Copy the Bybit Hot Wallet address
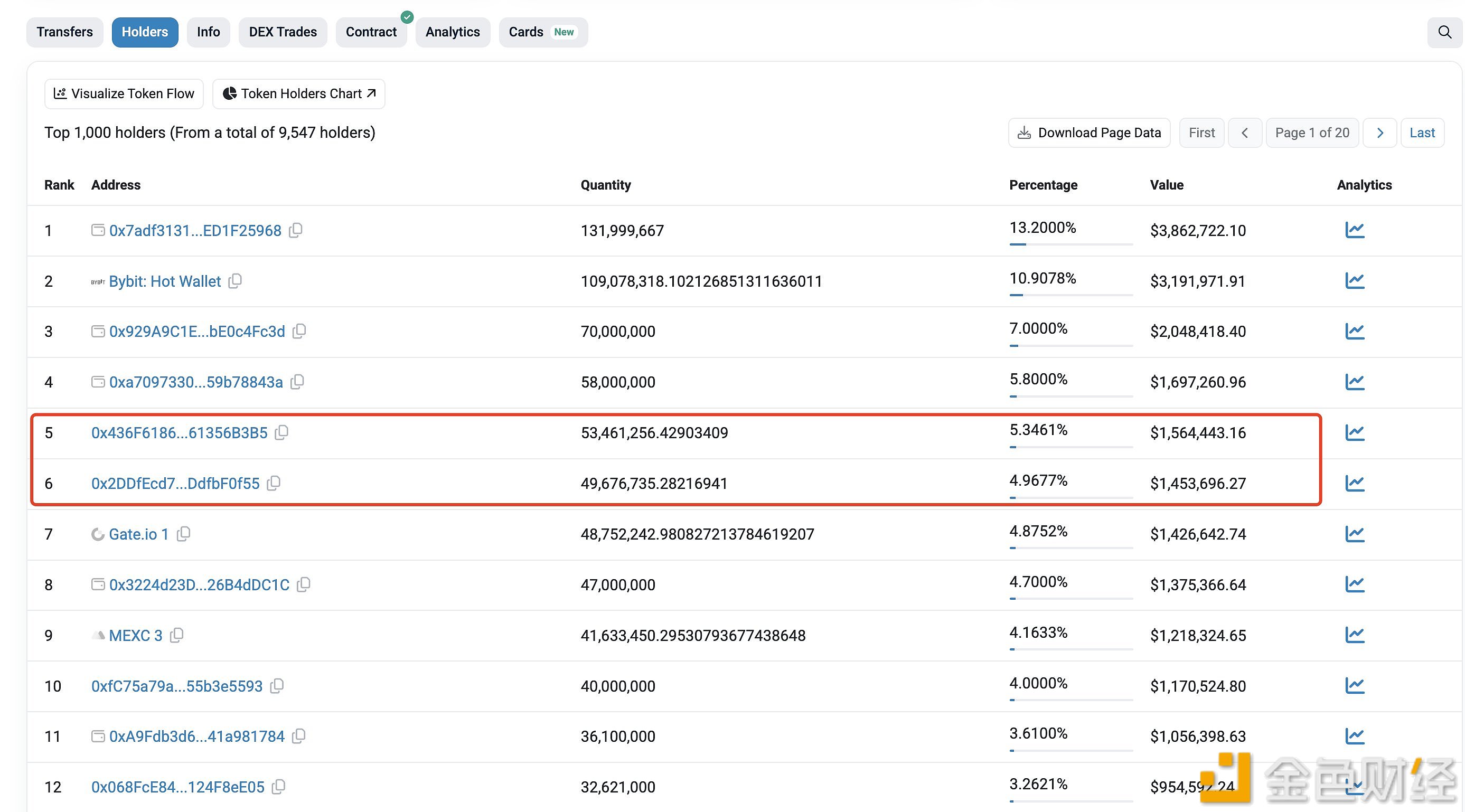The width and height of the screenshot is (1465, 812). tap(235, 281)
